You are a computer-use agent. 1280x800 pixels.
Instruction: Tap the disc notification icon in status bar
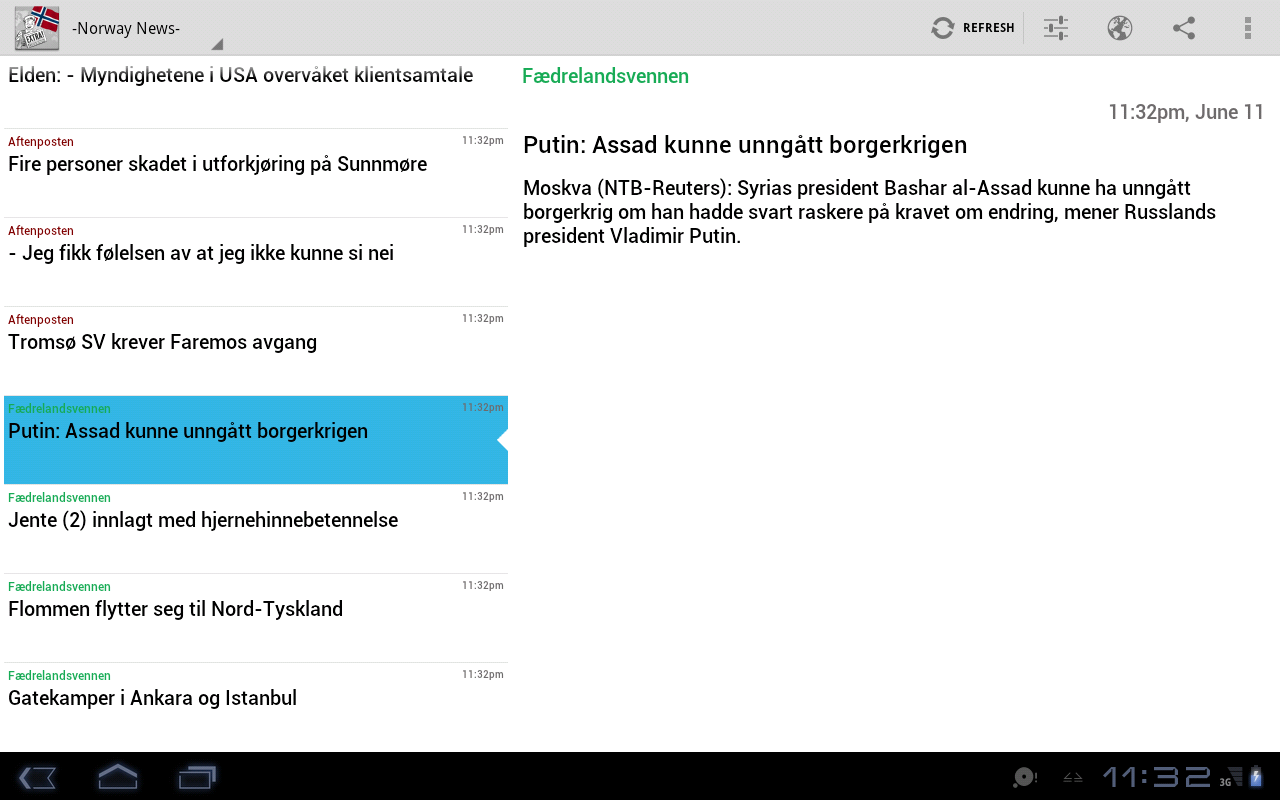tap(1024, 777)
